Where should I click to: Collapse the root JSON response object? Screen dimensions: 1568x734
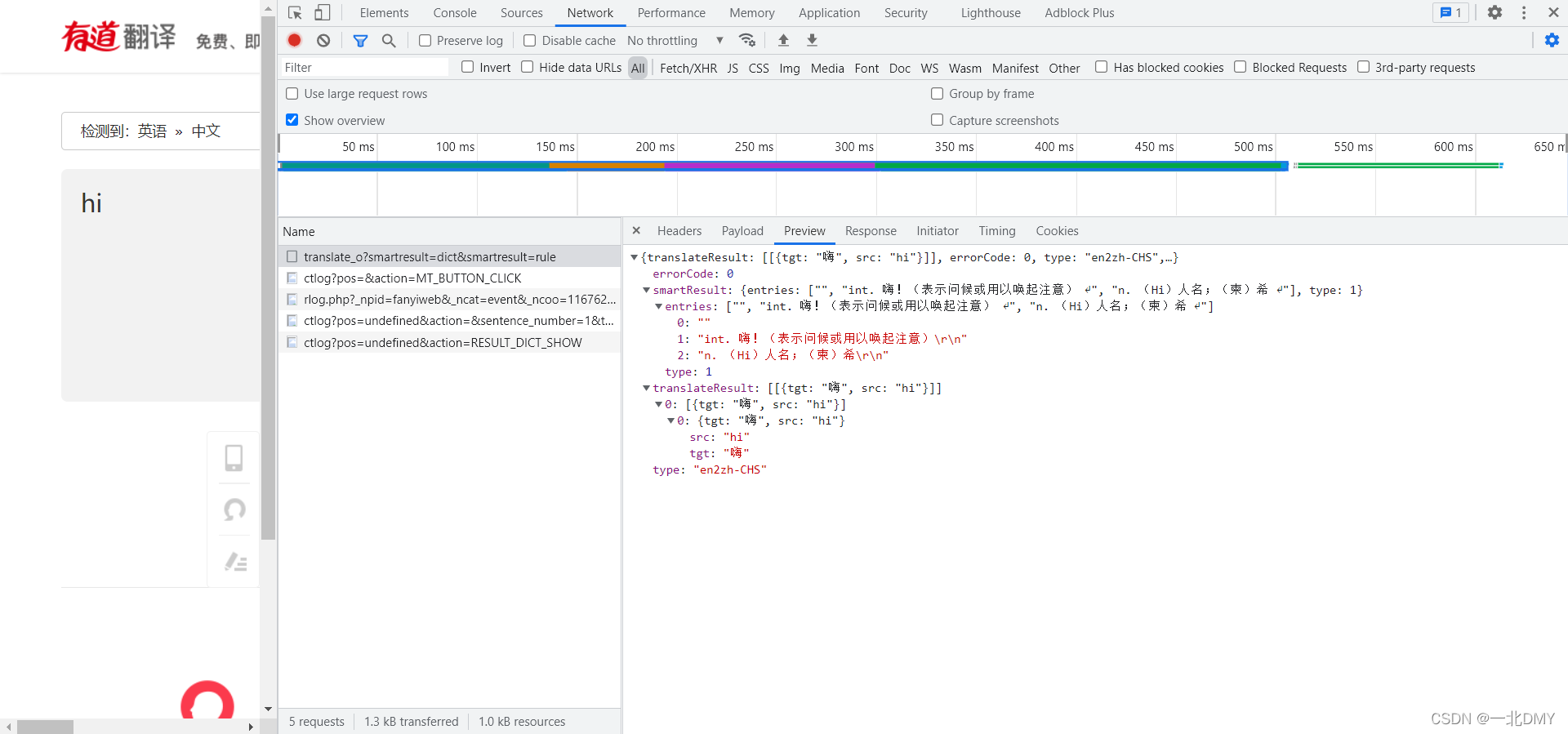634,257
